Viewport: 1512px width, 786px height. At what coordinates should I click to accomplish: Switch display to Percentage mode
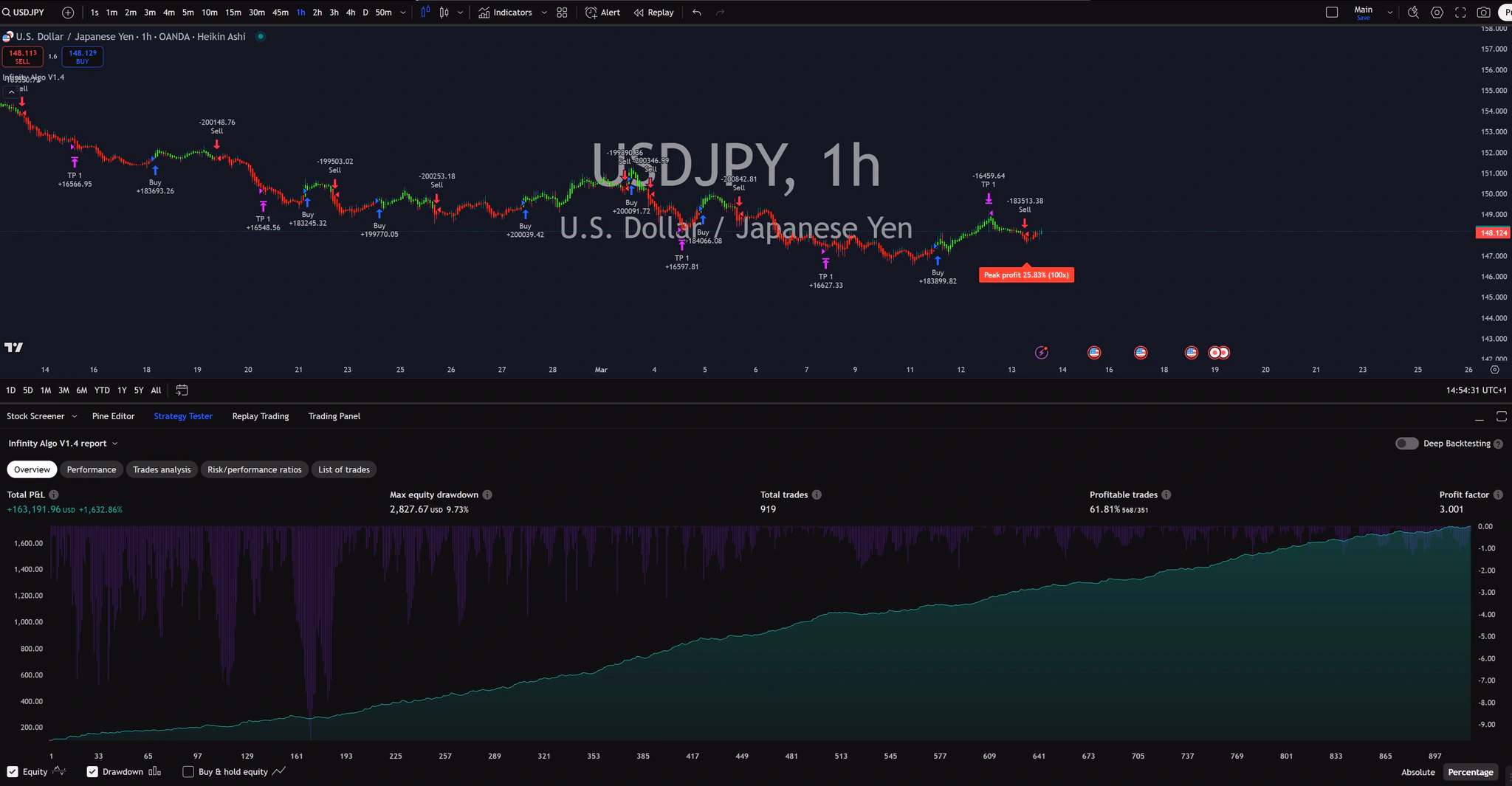[x=1470, y=772]
